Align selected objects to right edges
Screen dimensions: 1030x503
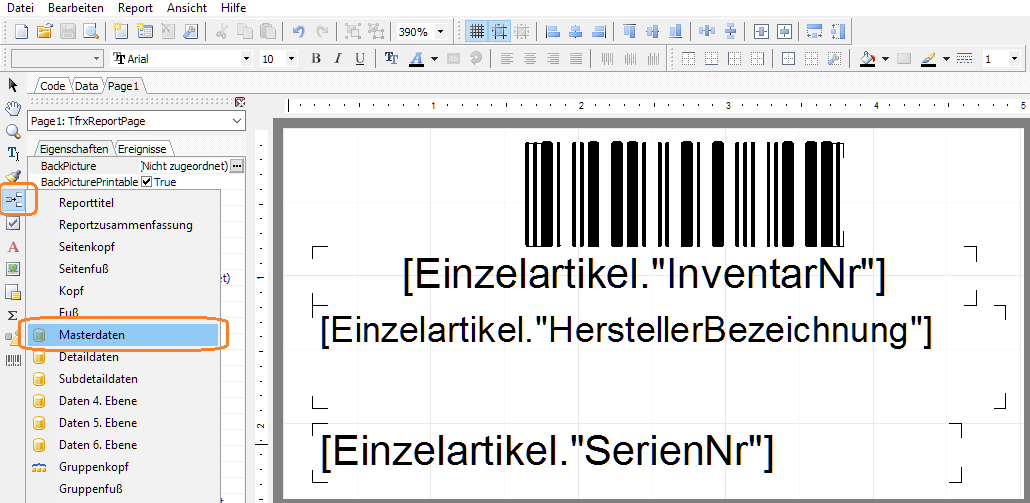tap(598, 31)
